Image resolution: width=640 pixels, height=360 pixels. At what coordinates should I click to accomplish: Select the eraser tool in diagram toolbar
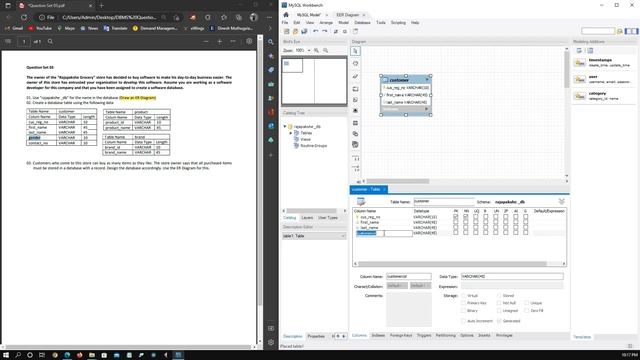click(355, 76)
